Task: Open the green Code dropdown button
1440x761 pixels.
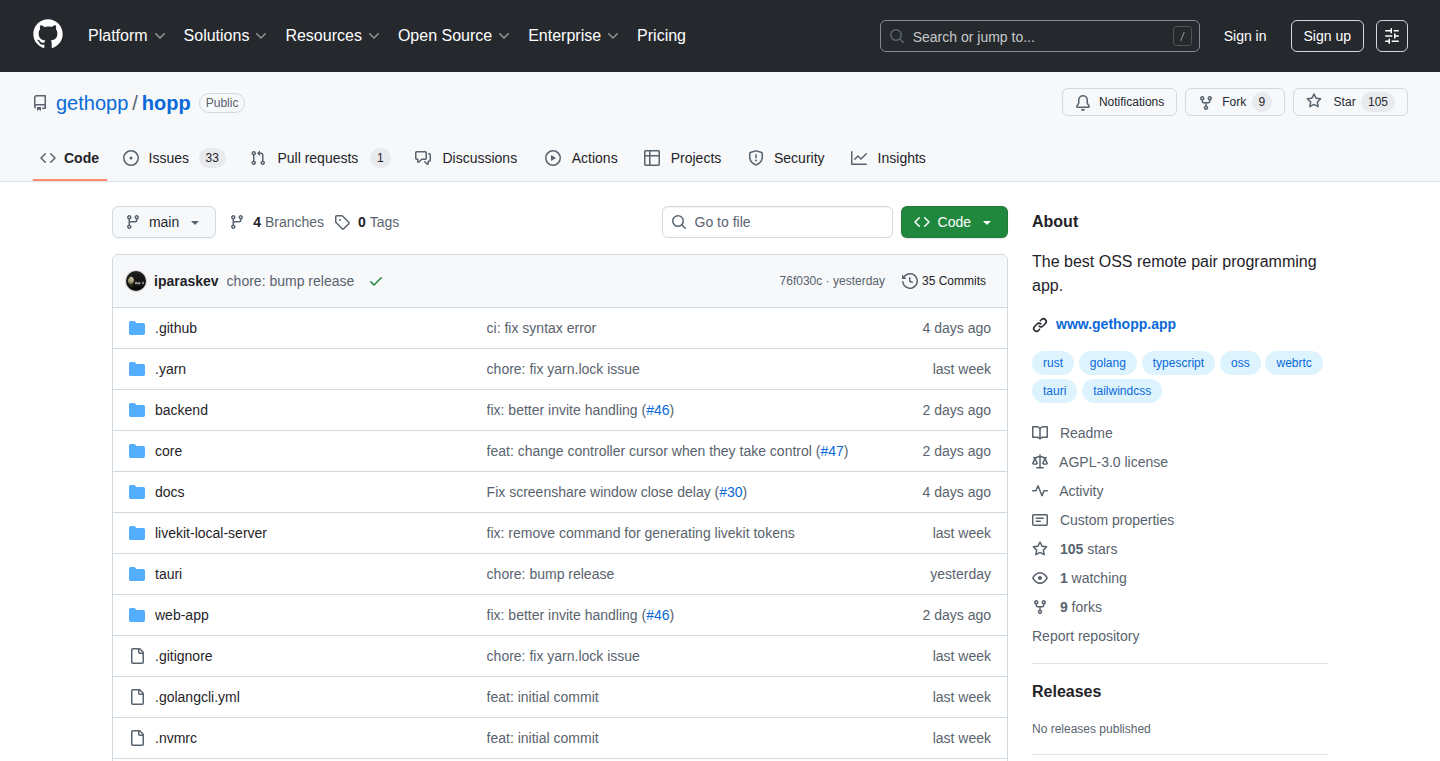Action: coord(954,222)
